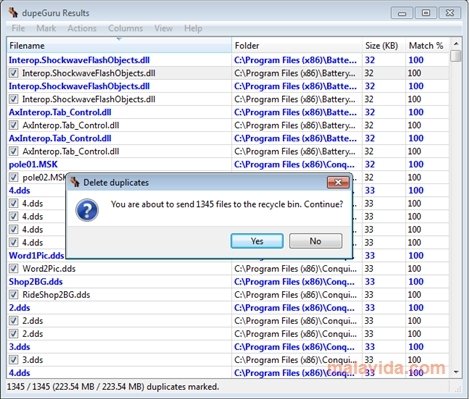Open the Help menu

pos(193,28)
